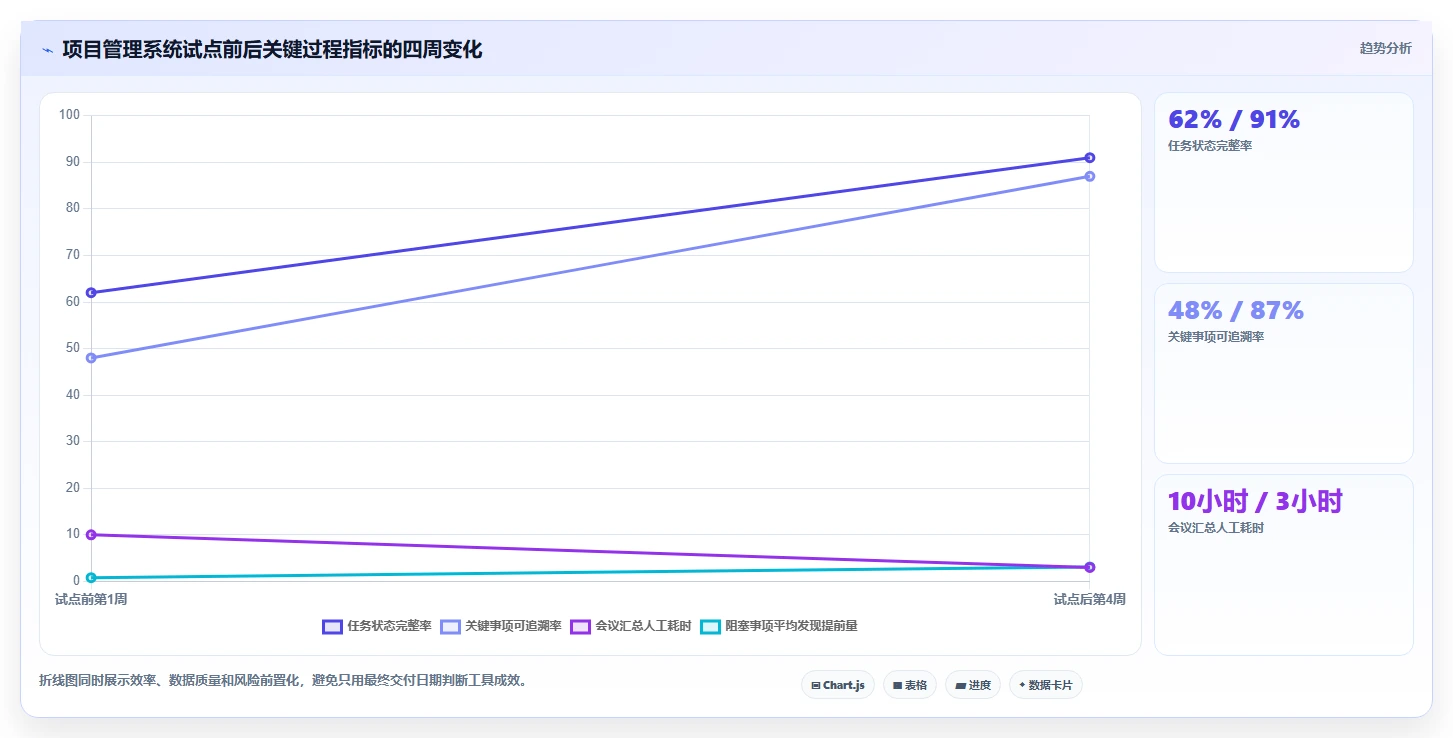Click the teal starting data point near 0
Viewport: 1453px width, 738px height.
[x=91, y=578]
